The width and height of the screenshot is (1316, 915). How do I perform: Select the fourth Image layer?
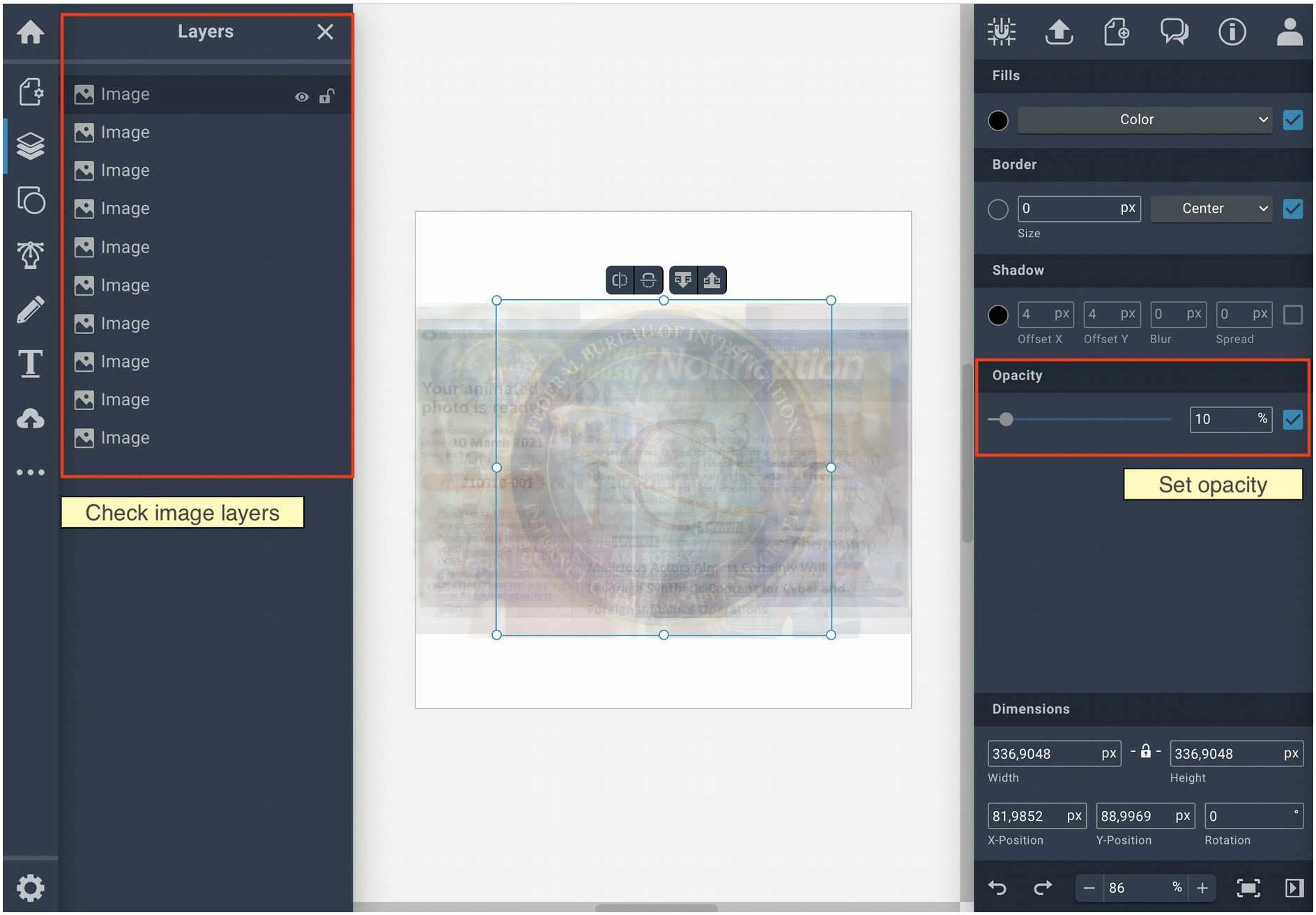click(207, 209)
